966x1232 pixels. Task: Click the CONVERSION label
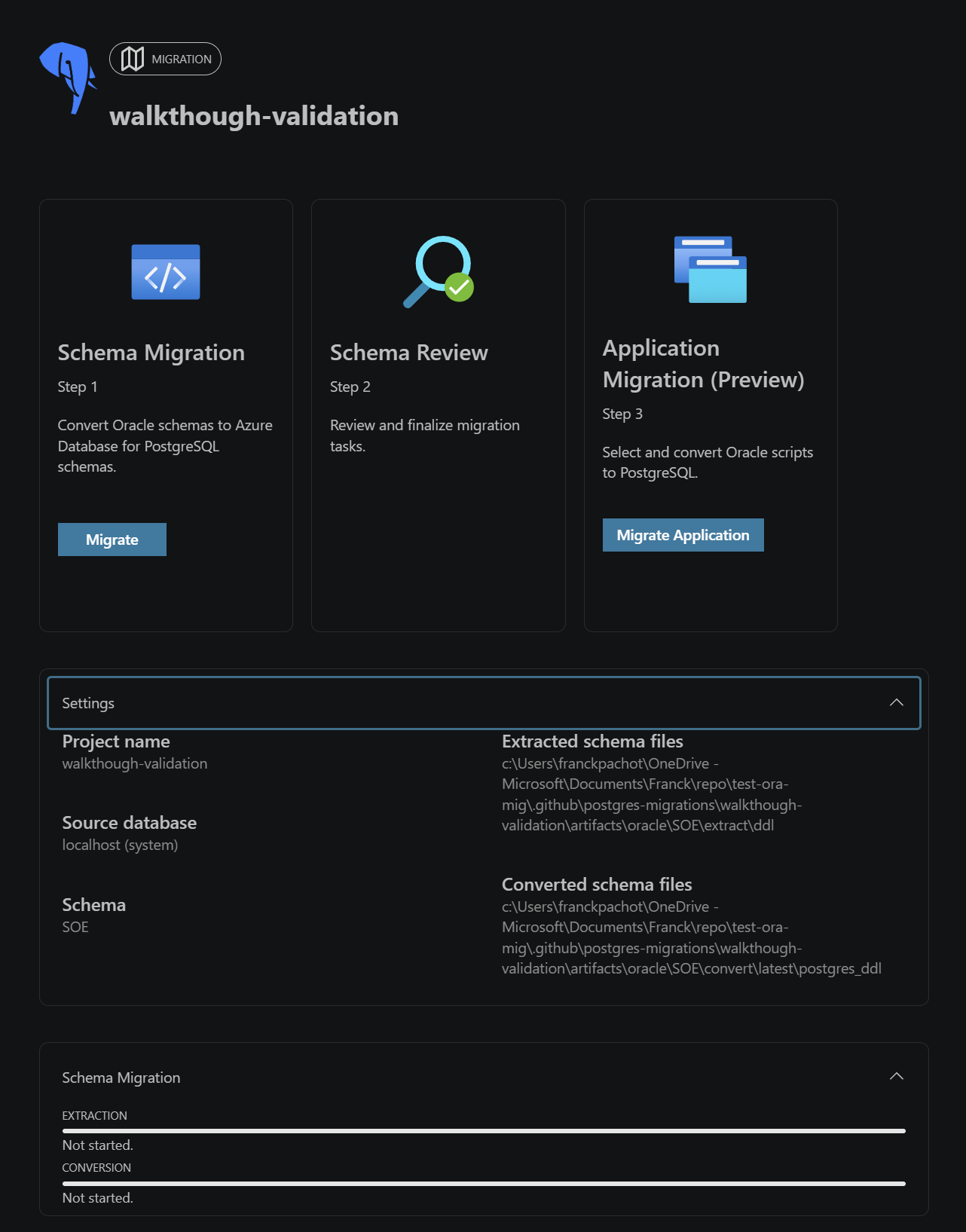(96, 1167)
